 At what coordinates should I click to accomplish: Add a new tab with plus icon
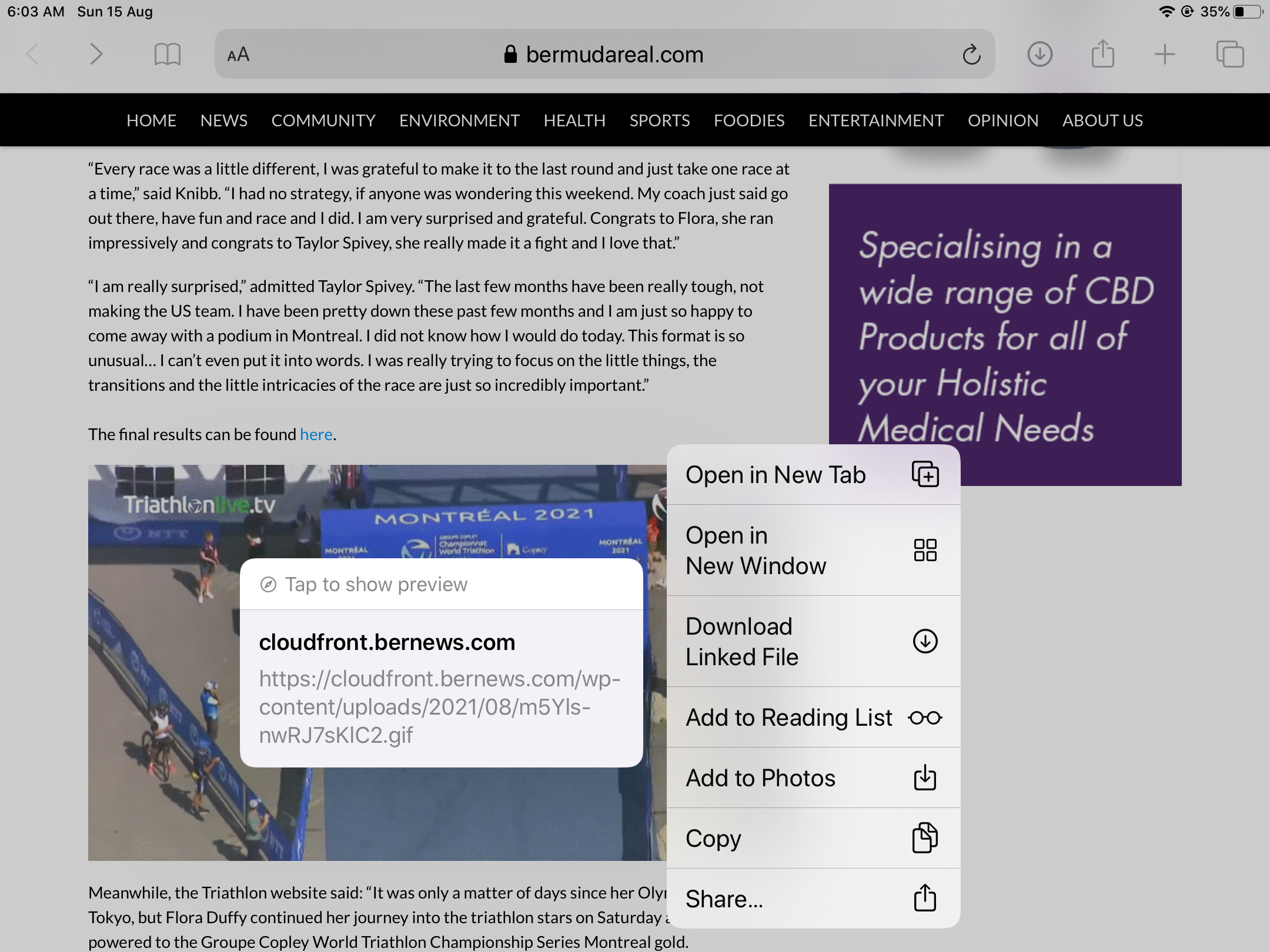tap(1164, 55)
